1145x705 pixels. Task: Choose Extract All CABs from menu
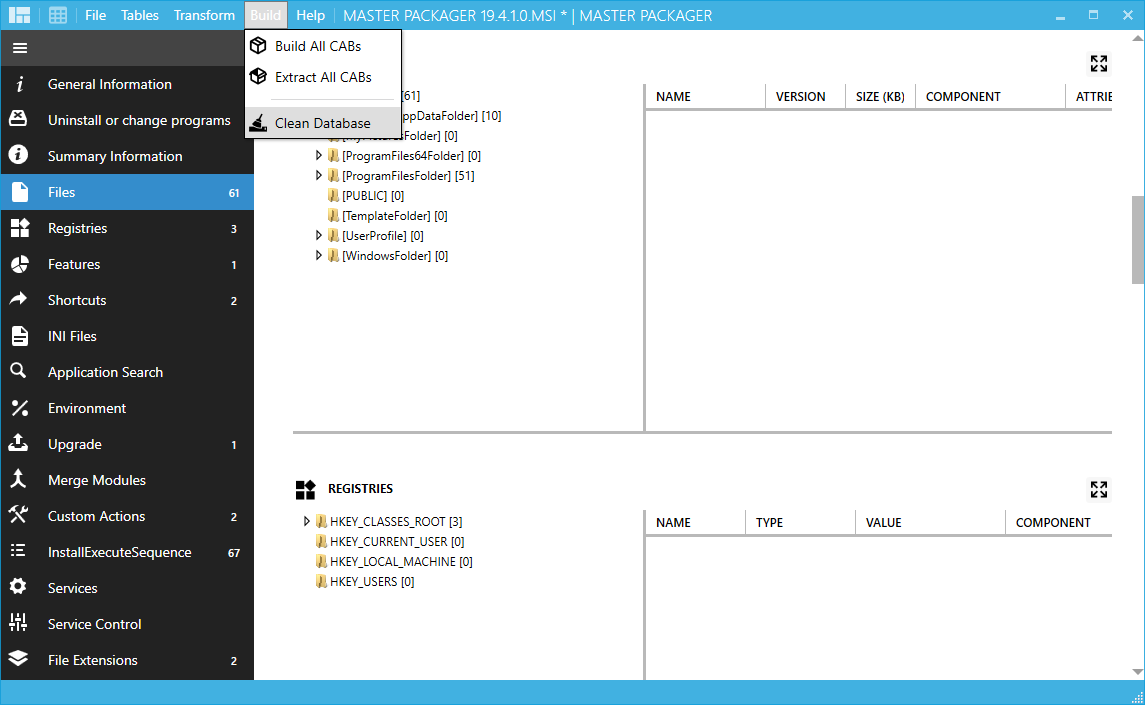pyautogui.click(x=323, y=77)
